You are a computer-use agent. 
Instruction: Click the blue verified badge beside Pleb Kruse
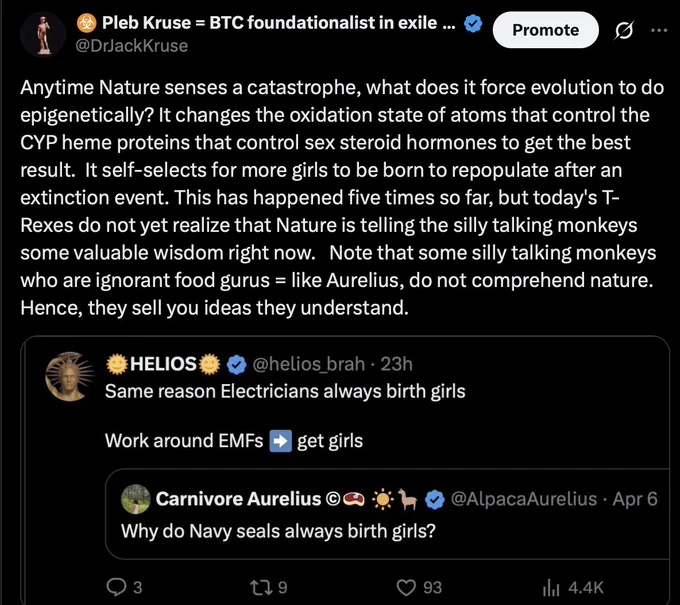[x=473, y=23]
